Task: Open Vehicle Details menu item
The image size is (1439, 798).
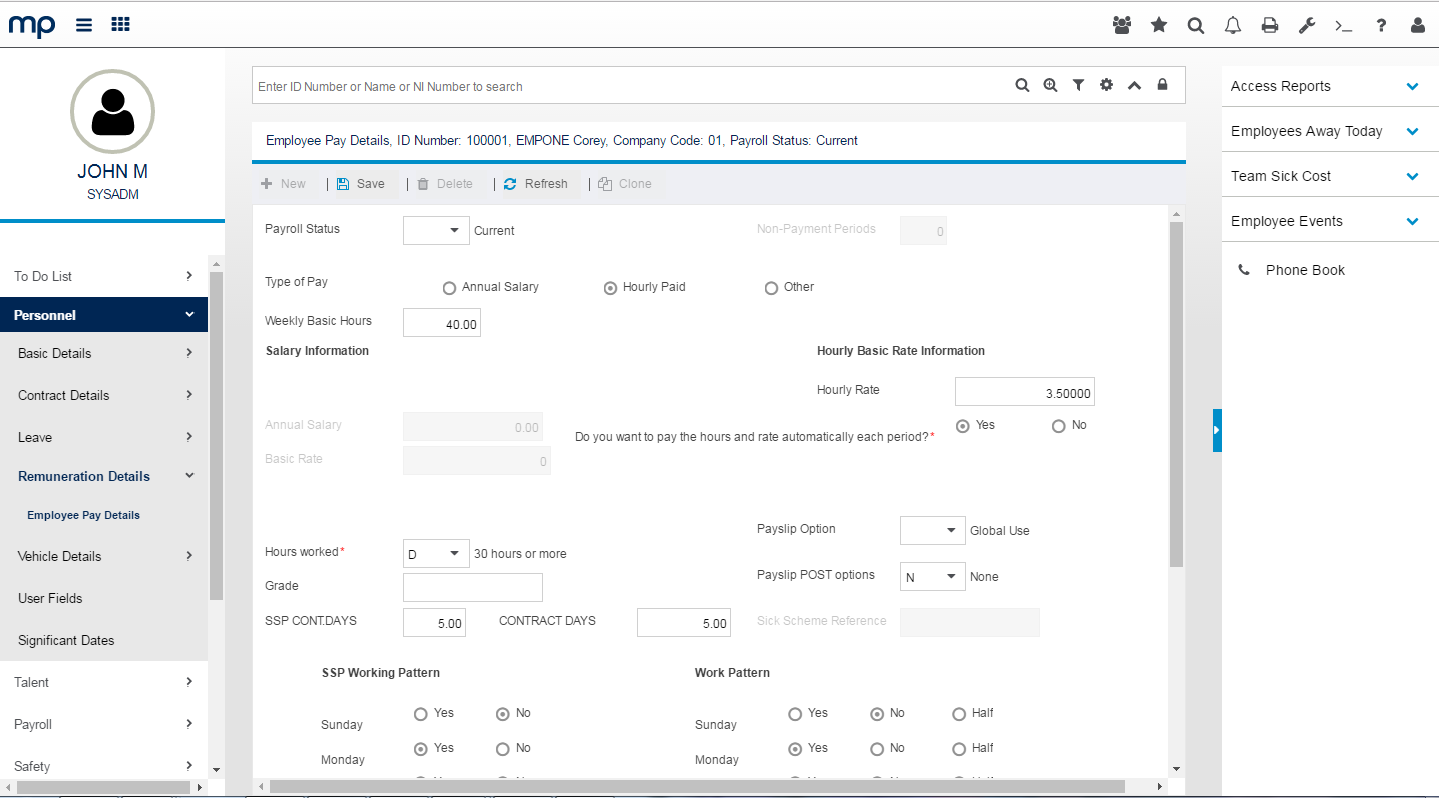Action: coord(104,556)
